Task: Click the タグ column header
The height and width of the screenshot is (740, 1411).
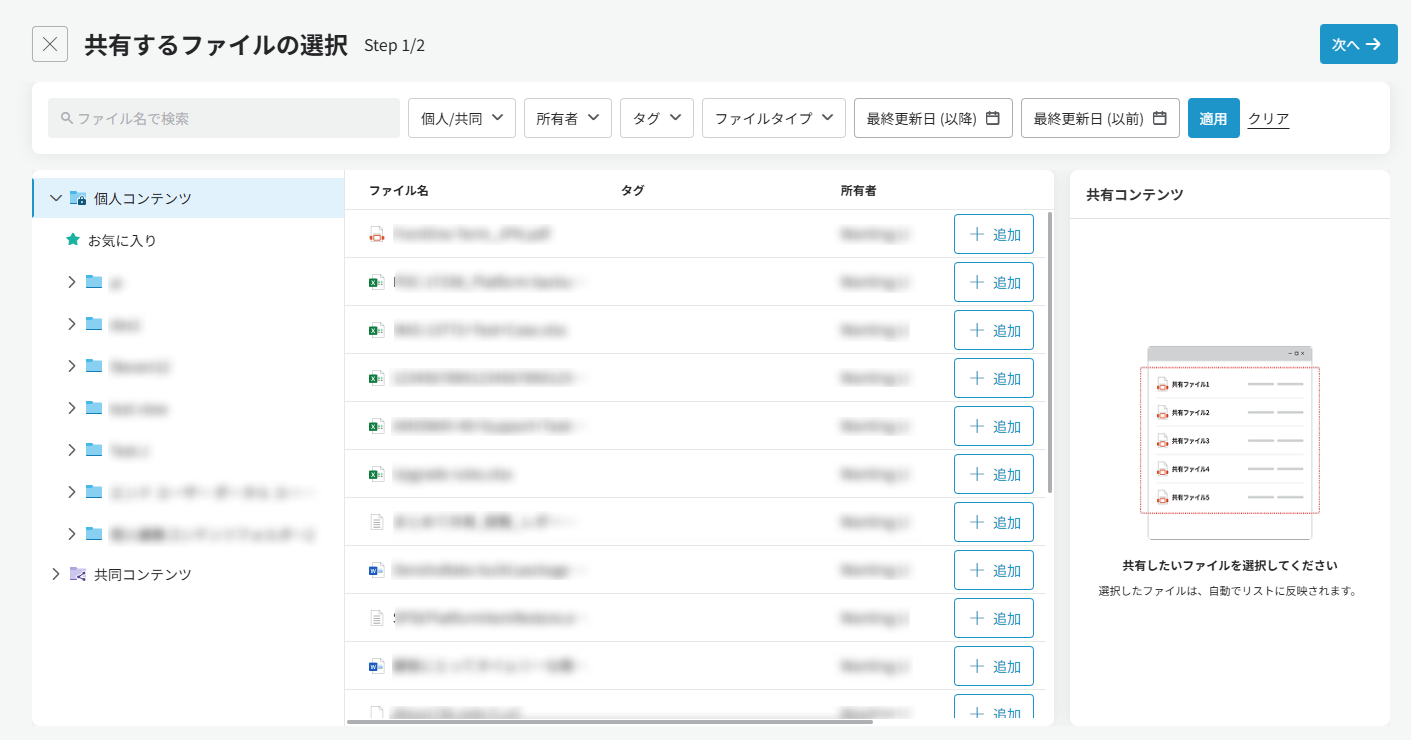Action: 632,190
